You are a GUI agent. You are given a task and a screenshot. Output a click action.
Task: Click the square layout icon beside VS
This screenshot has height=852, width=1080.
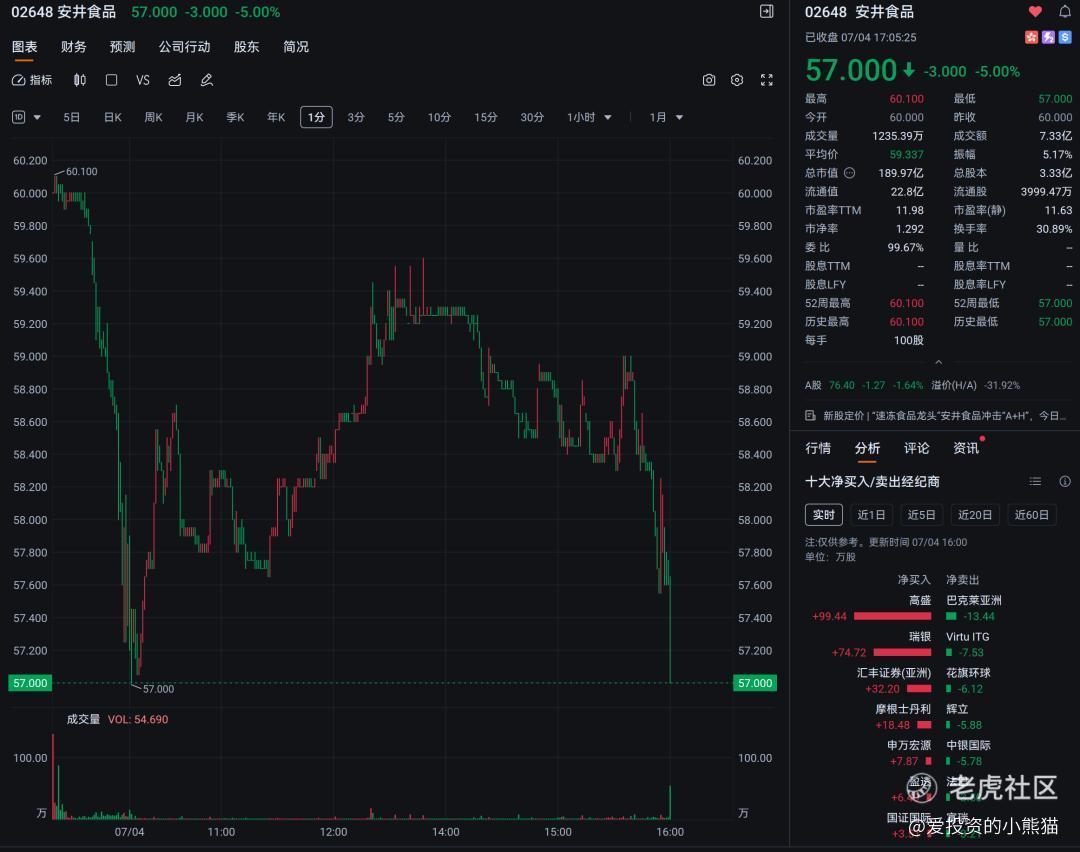tap(112, 80)
